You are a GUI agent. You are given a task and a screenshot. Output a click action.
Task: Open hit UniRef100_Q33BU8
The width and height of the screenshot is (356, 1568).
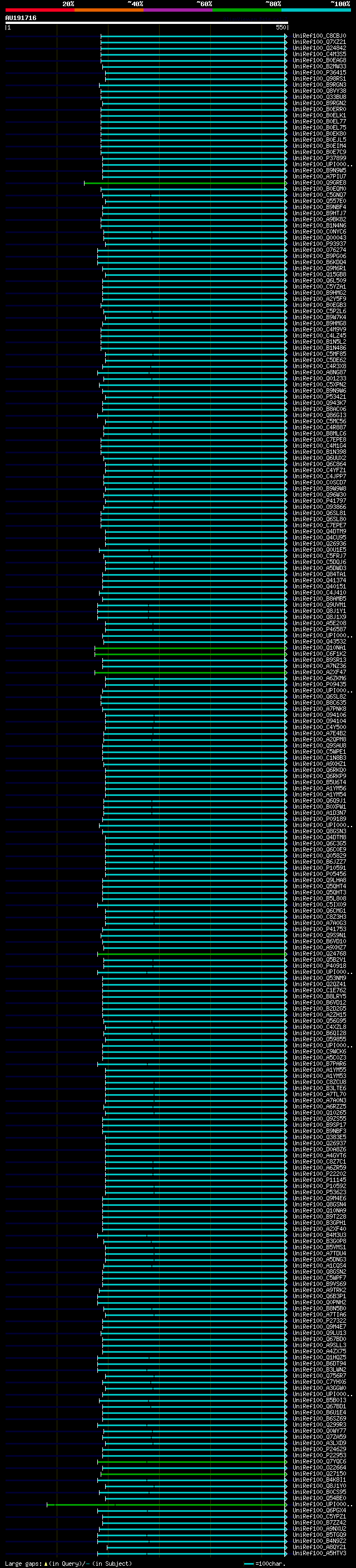click(319, 97)
